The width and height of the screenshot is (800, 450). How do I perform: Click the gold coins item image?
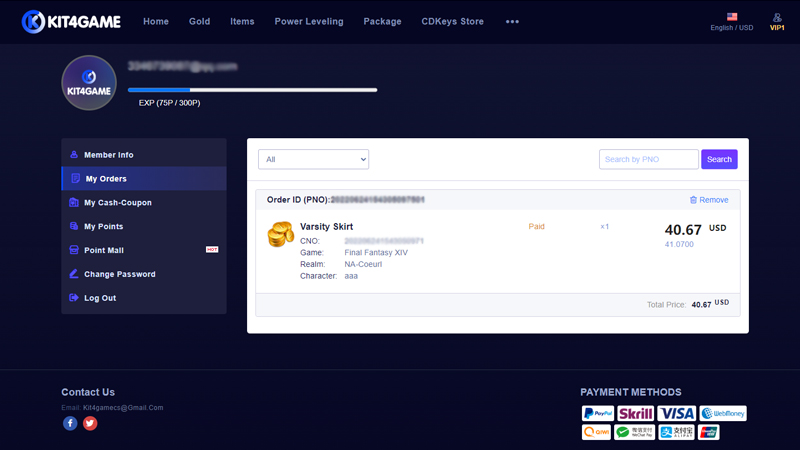point(281,234)
